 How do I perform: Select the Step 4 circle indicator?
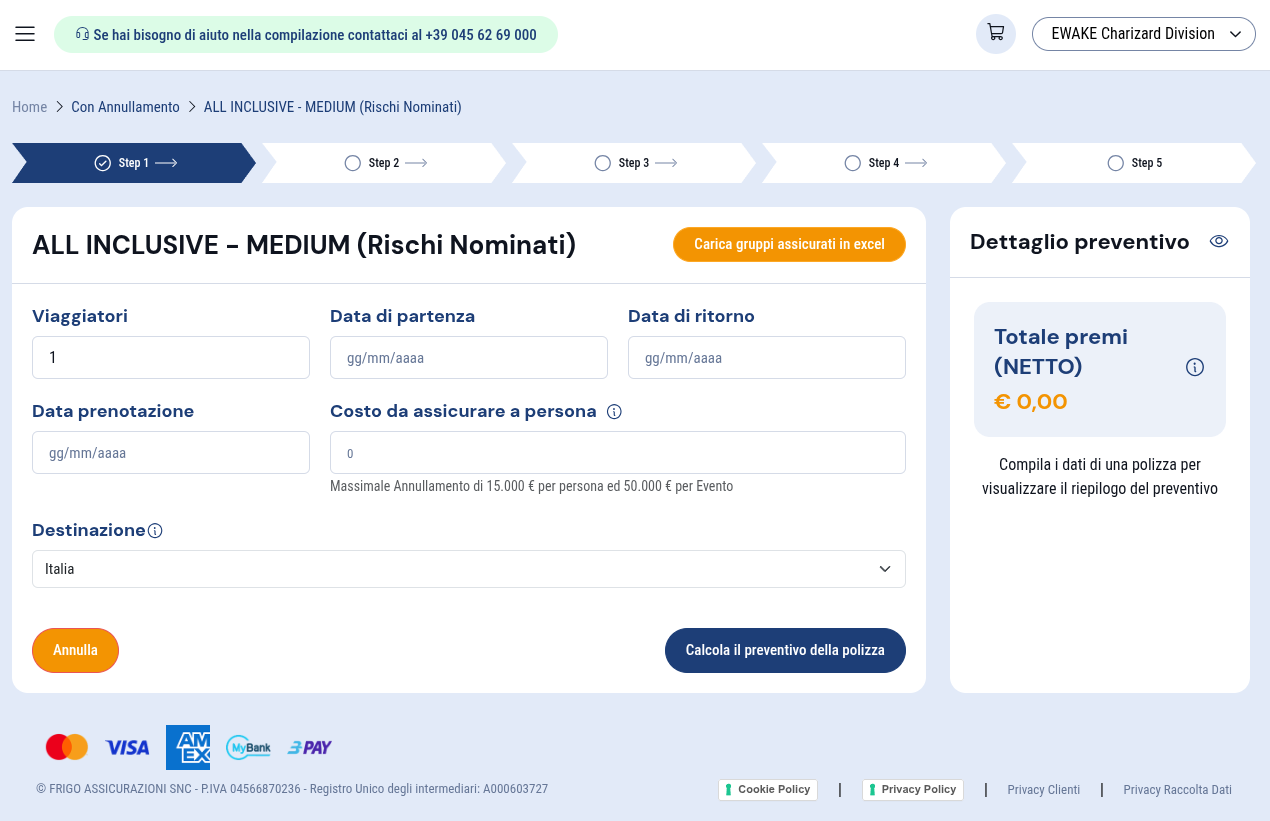pos(852,163)
